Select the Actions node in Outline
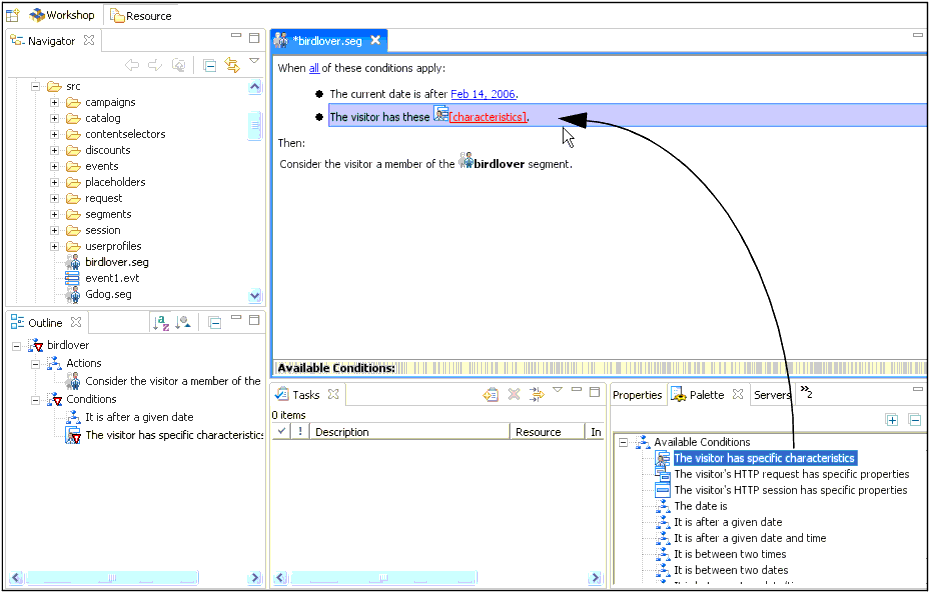 tap(84, 363)
